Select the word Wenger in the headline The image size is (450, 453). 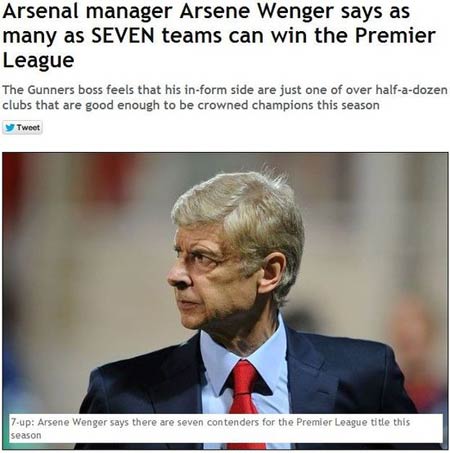click(296, 12)
